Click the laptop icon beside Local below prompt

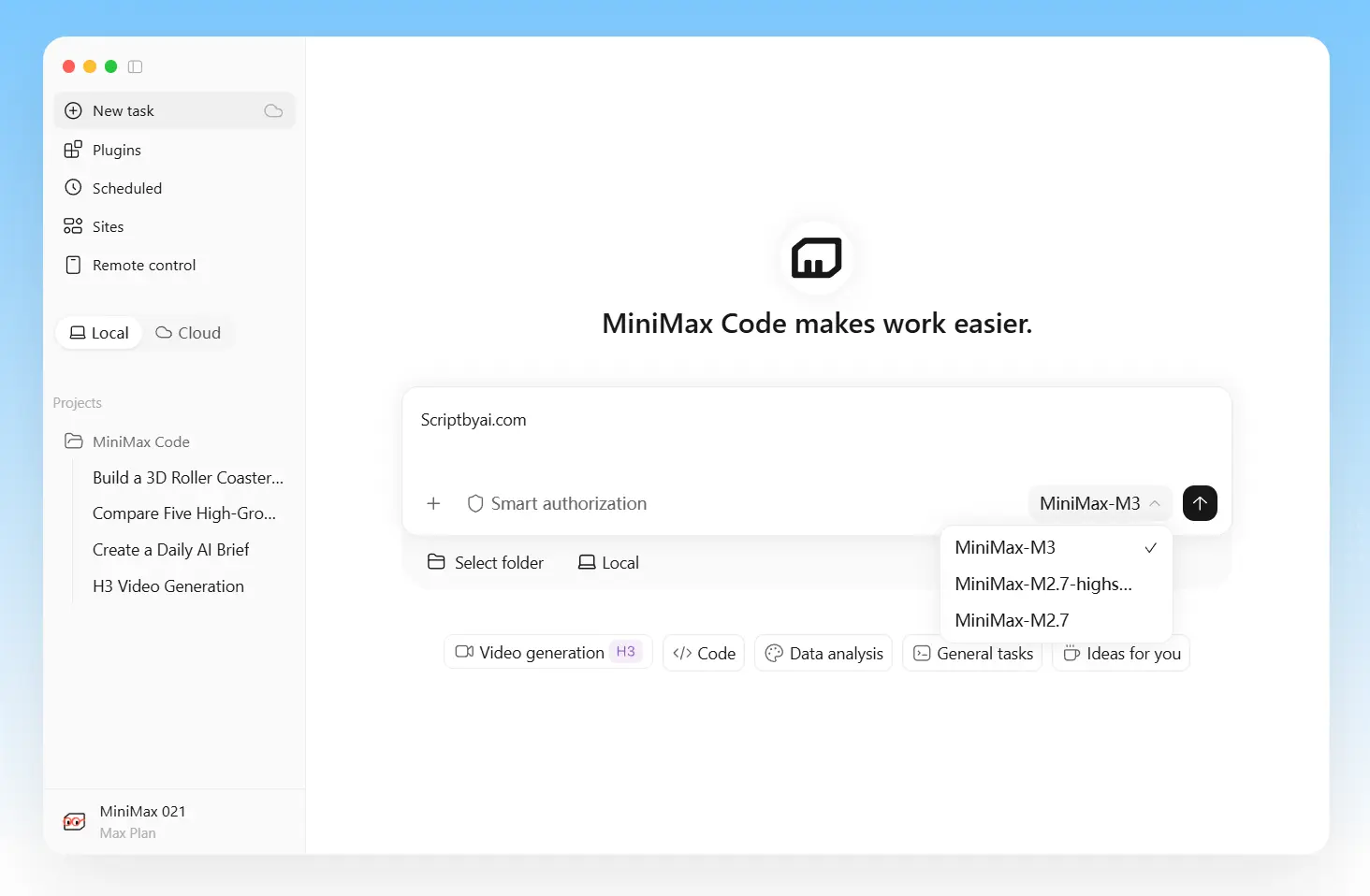coord(587,562)
